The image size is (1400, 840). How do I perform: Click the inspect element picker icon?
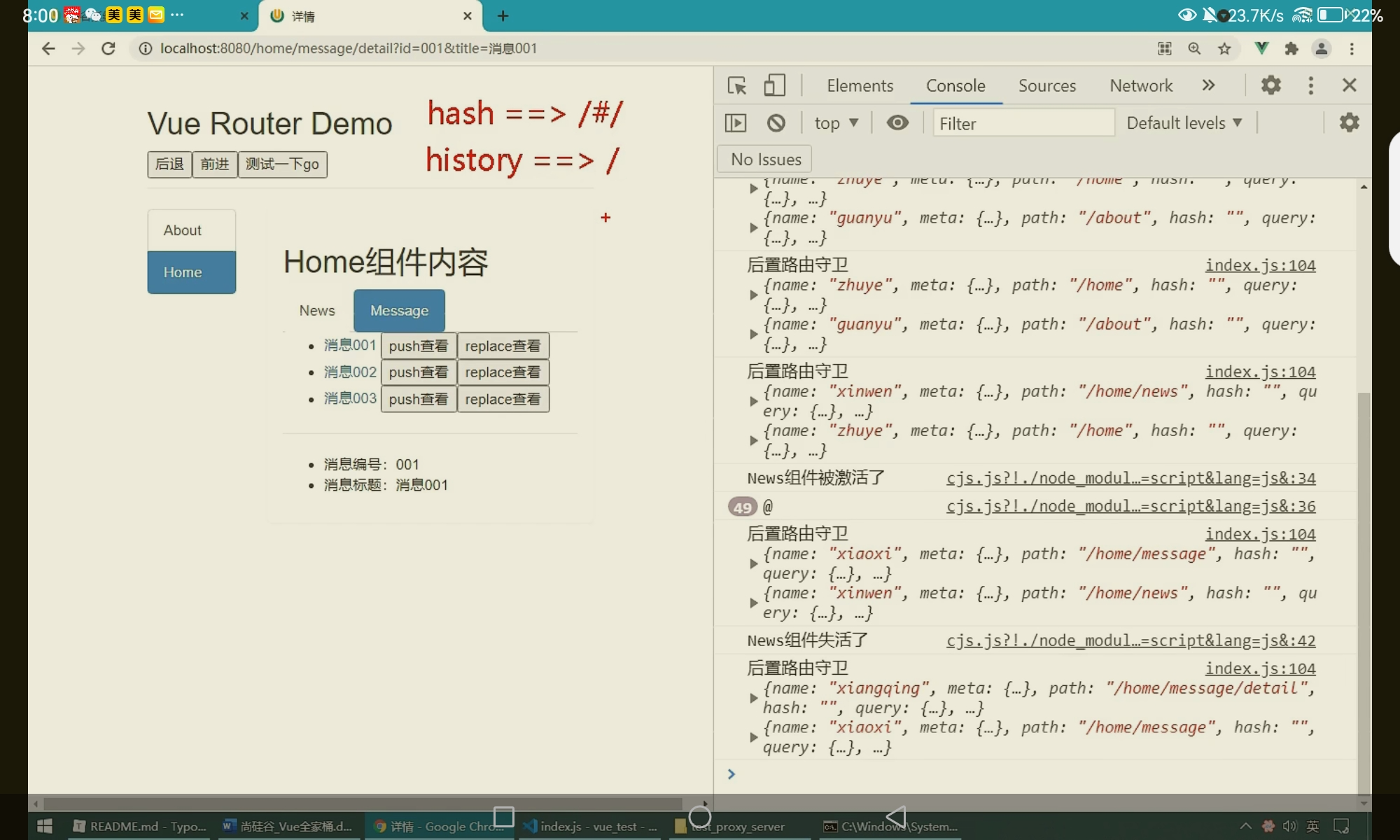click(x=736, y=85)
